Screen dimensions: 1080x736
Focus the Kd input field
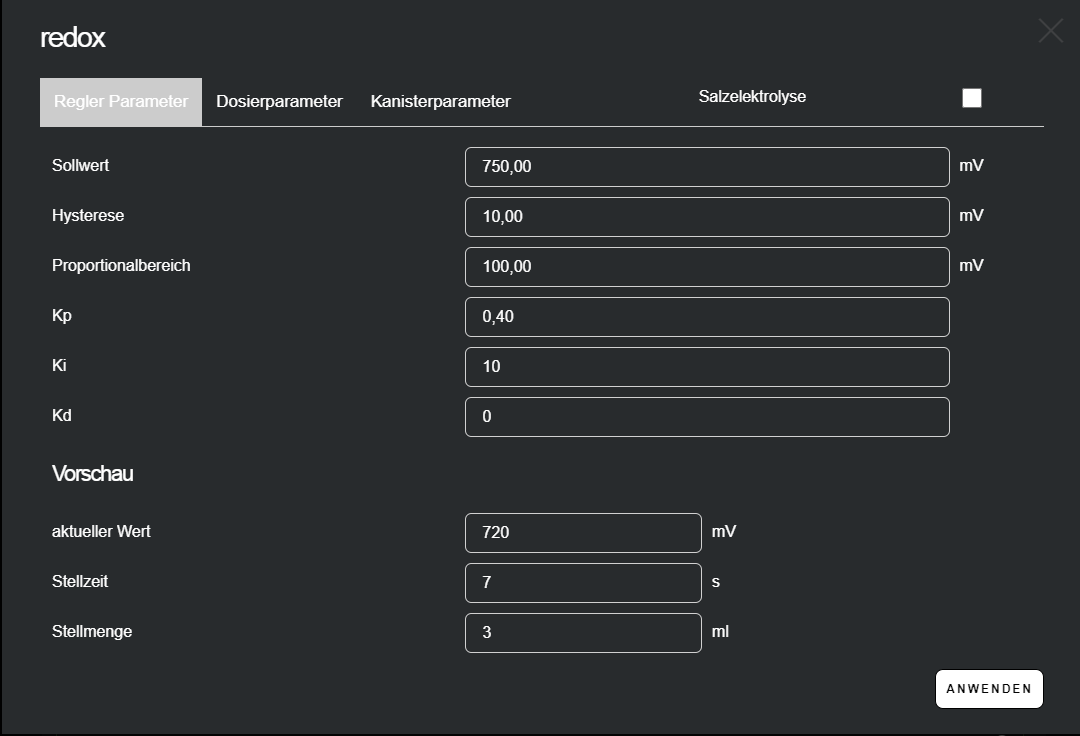click(706, 417)
